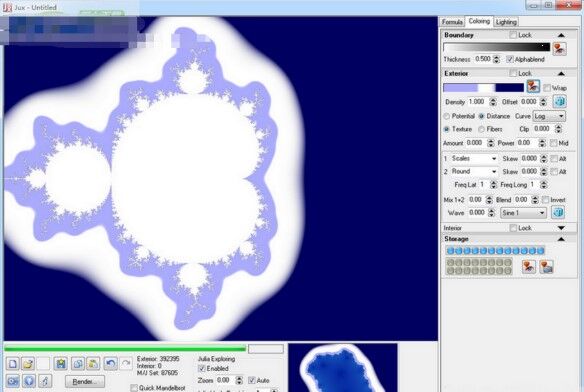
Task: Click the Render... button
Action: [x=85, y=382]
